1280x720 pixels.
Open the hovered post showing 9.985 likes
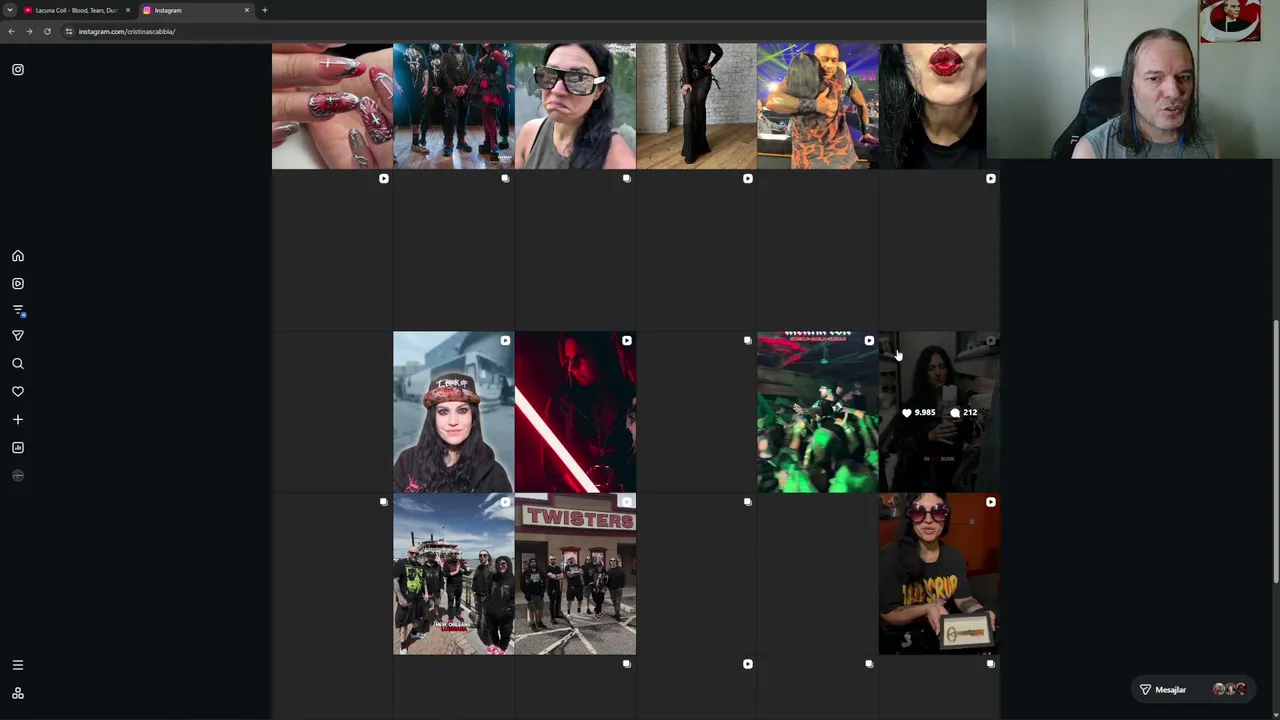(x=939, y=412)
